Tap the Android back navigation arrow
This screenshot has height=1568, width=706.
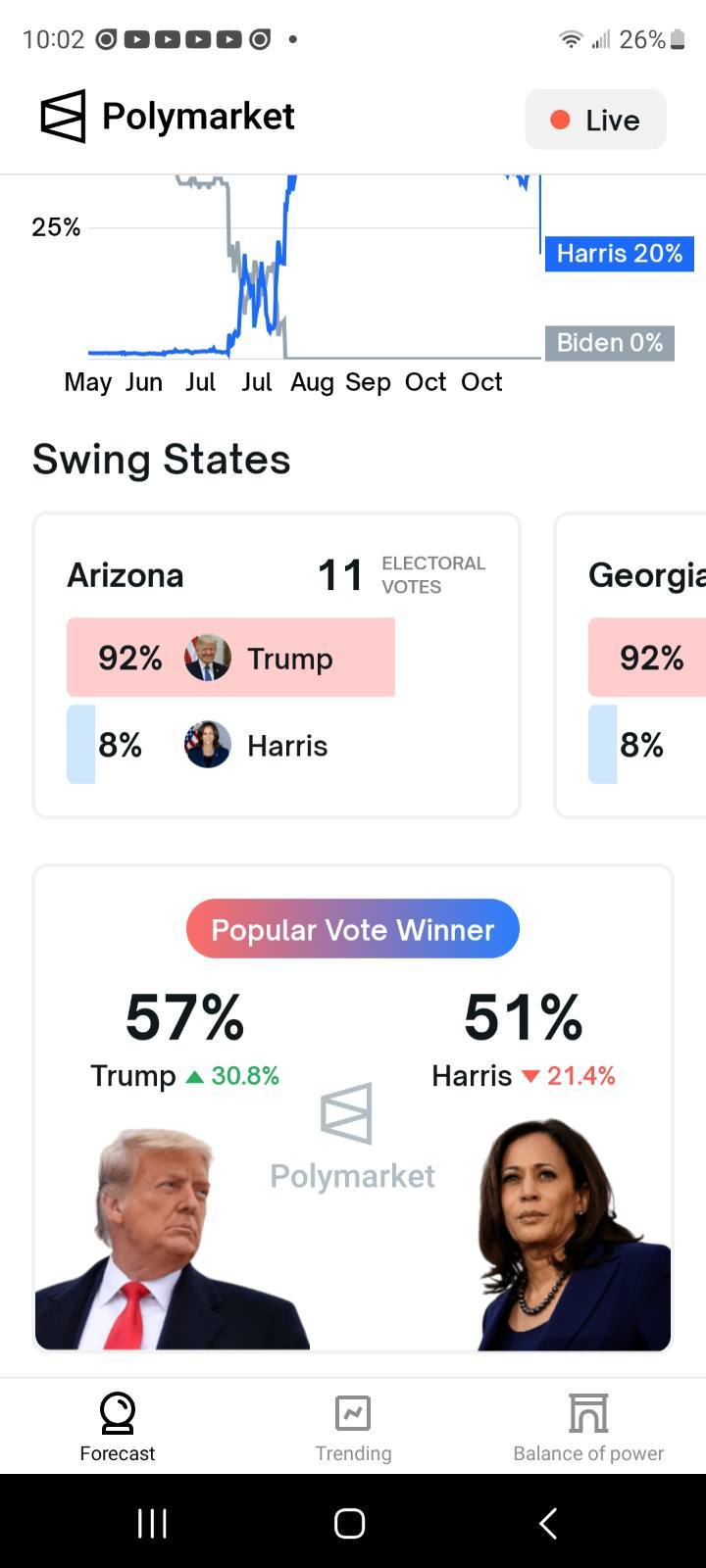coord(549,1523)
